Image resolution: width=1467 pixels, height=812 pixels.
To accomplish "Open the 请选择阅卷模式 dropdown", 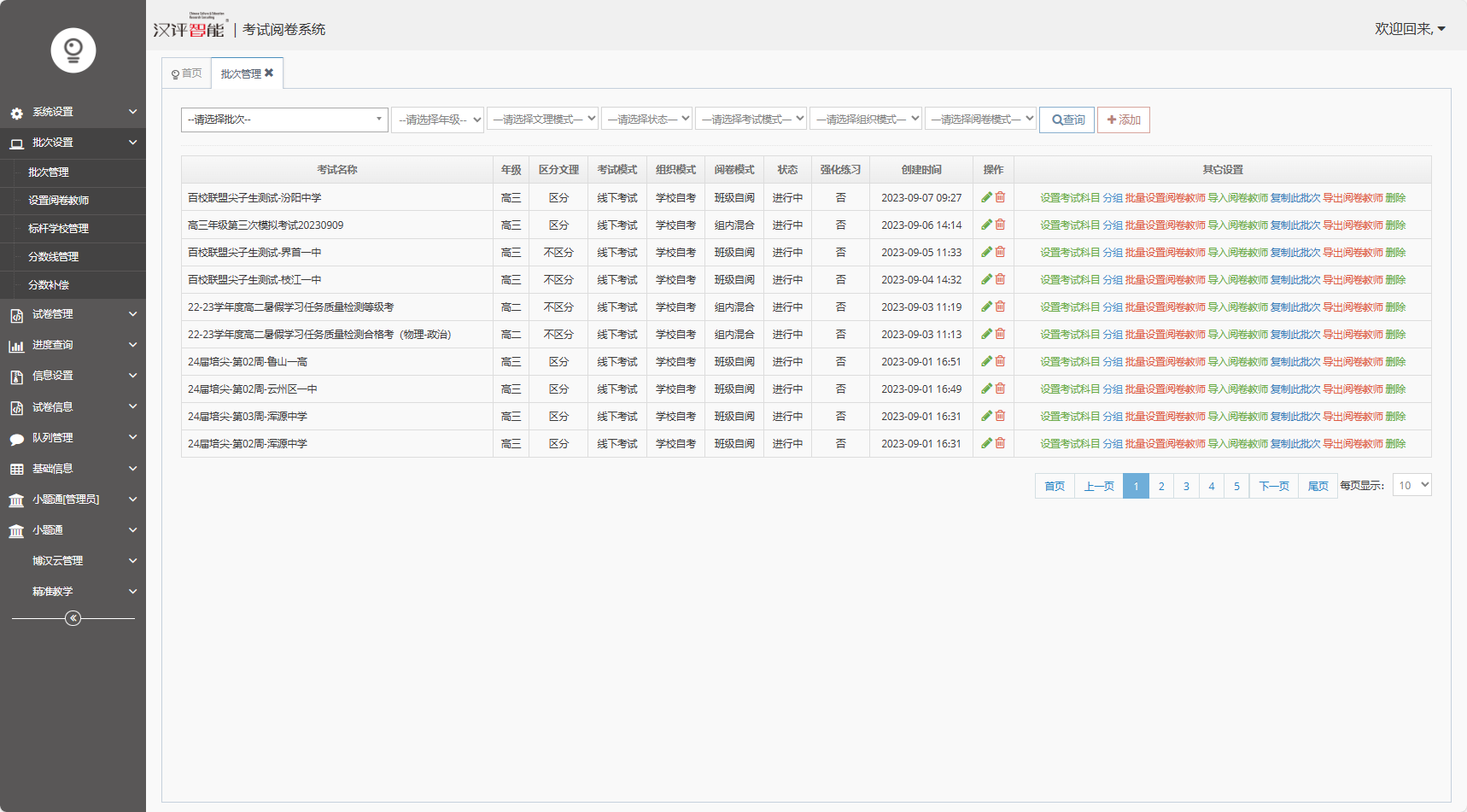I will click(x=980, y=120).
